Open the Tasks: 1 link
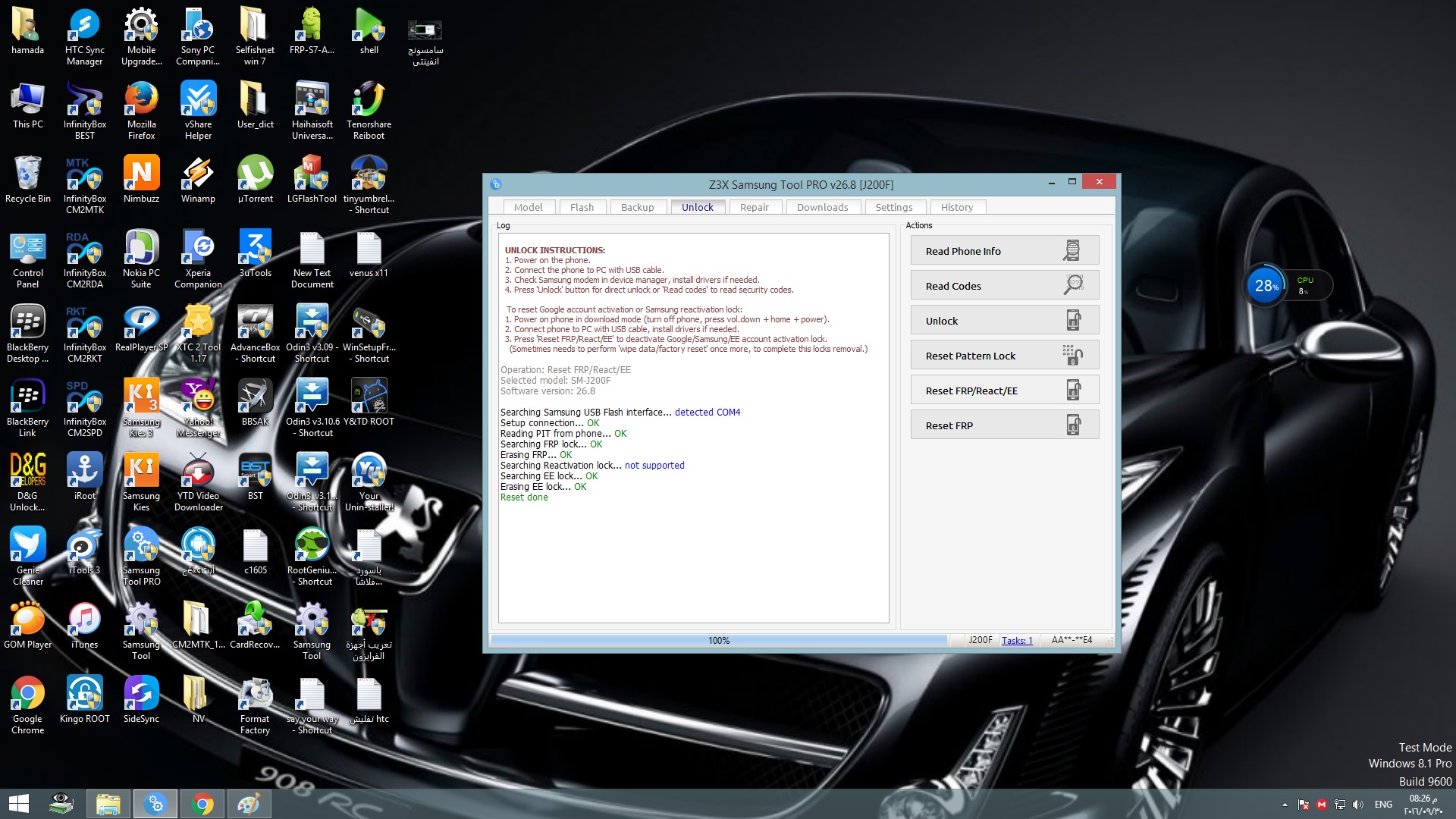 pos(1017,641)
